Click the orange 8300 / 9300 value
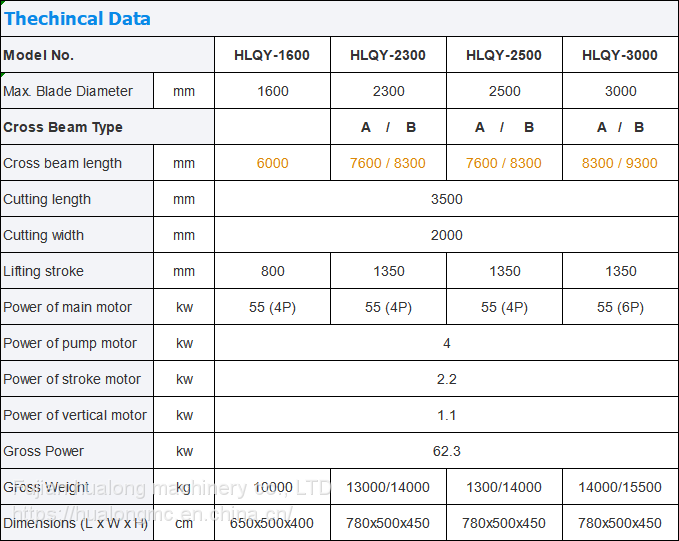The width and height of the screenshot is (679, 541). (620, 163)
